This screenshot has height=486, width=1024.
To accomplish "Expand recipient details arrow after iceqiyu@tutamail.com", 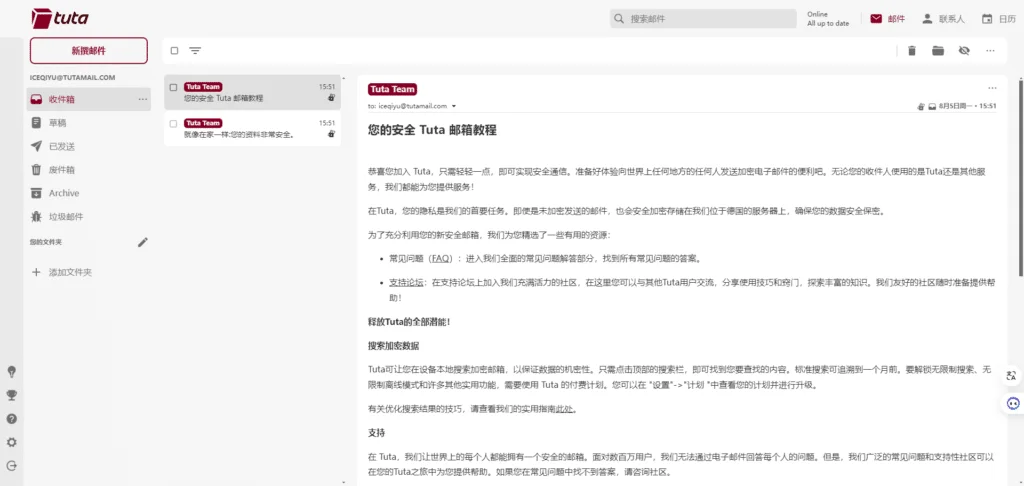I will click(454, 106).
